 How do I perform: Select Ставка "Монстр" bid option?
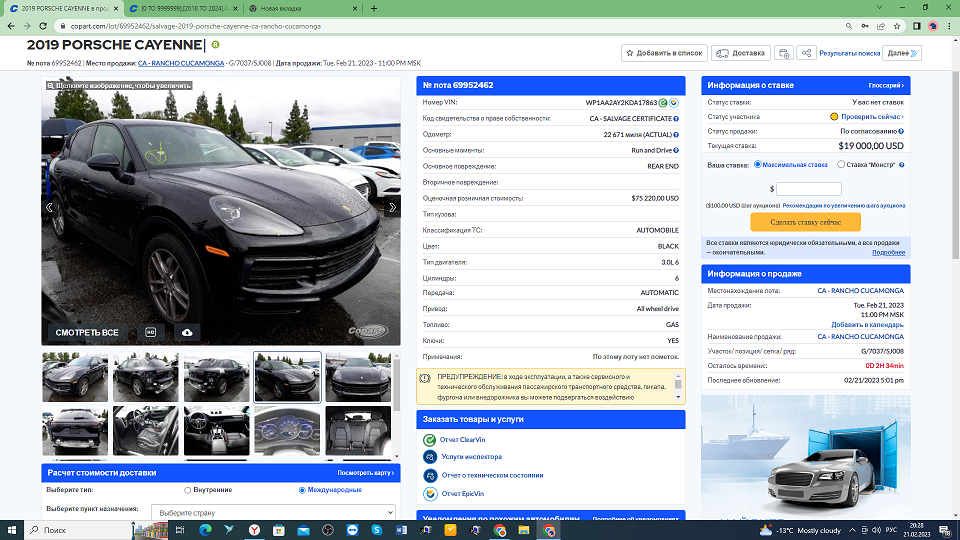(x=841, y=165)
